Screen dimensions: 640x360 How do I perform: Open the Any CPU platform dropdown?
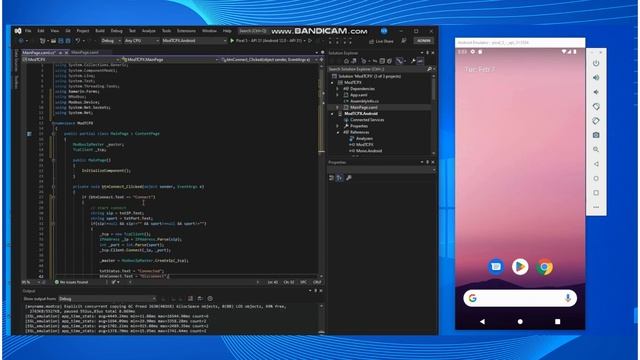pos(141,41)
